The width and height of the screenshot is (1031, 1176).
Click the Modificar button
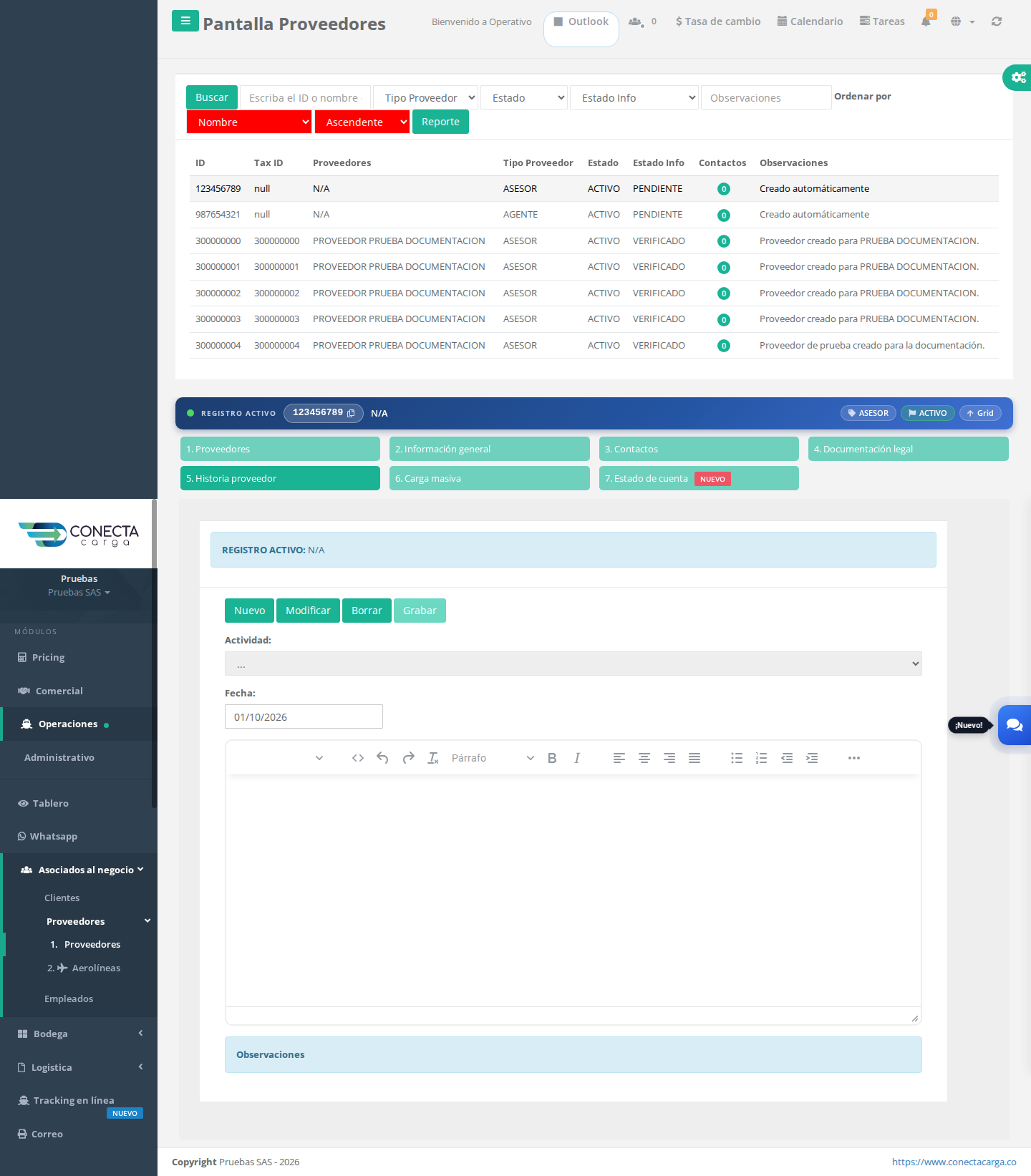point(308,611)
